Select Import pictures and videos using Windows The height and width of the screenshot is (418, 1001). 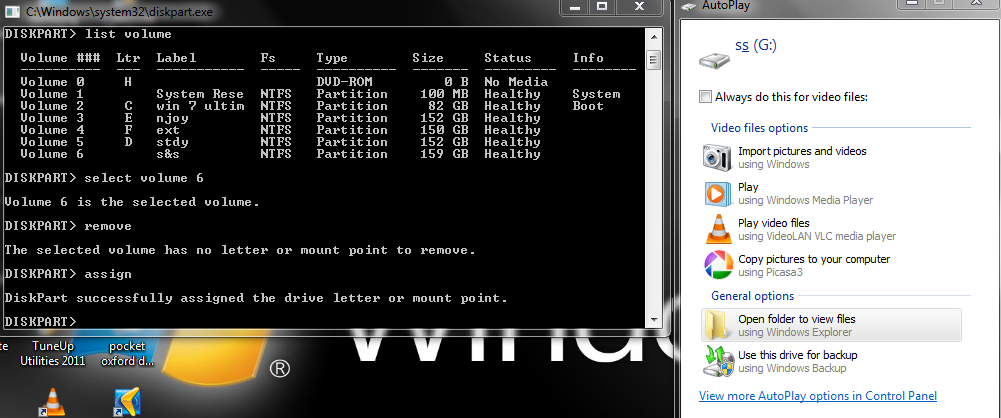click(x=831, y=157)
